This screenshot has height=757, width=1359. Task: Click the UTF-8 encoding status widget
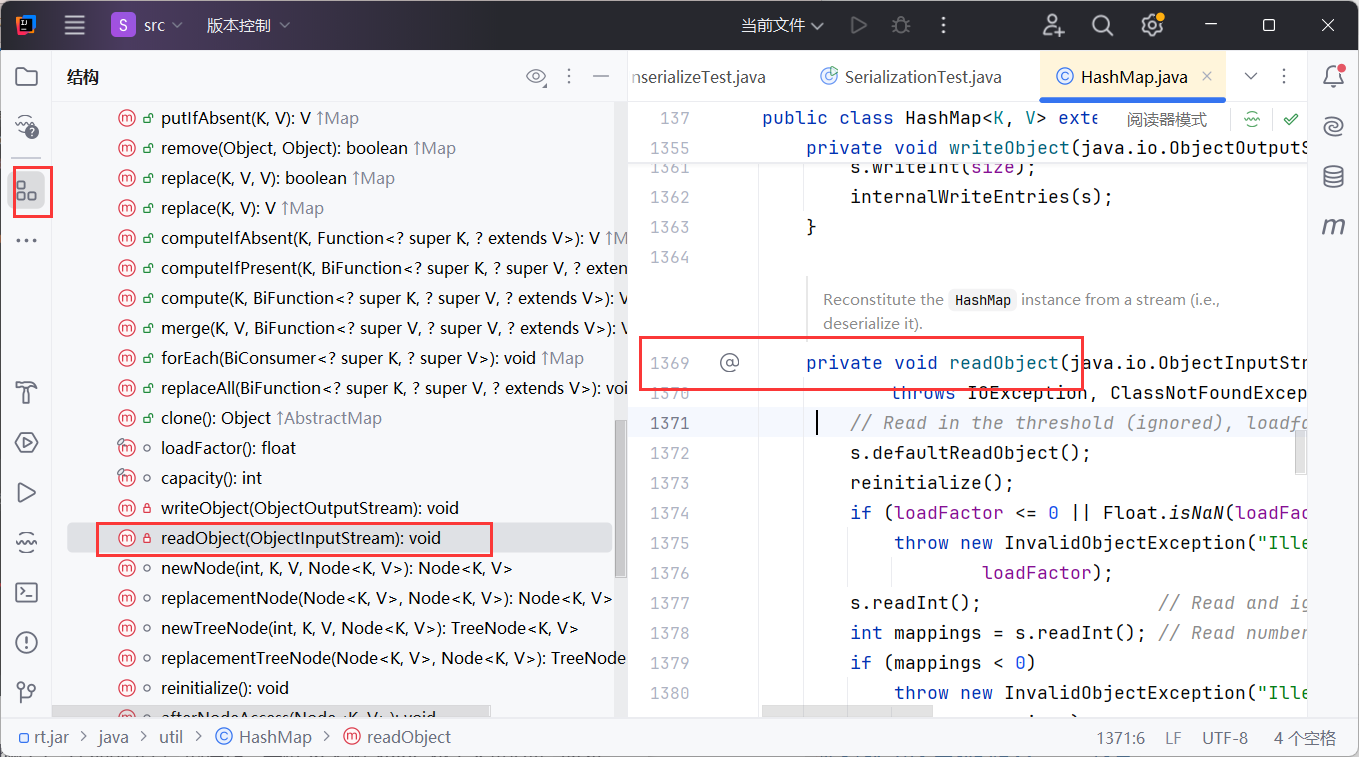1224,738
